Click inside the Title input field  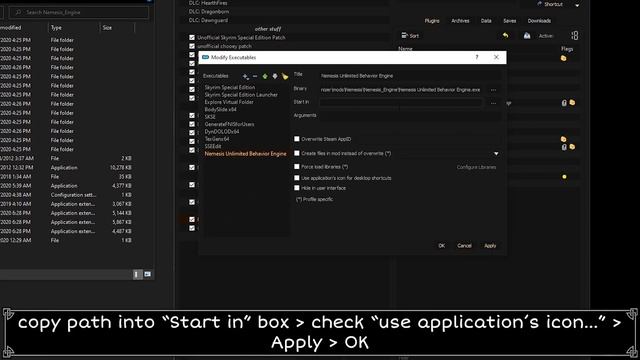pos(410,76)
